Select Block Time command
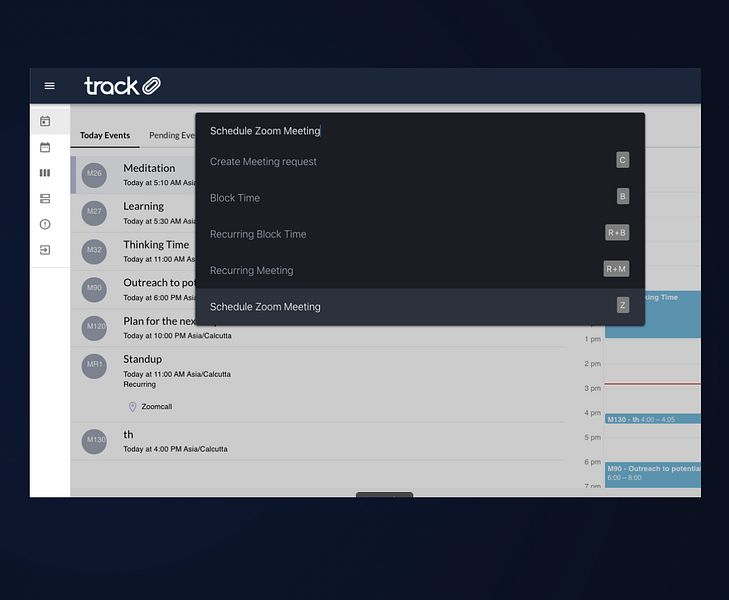729x600 pixels. click(420, 198)
